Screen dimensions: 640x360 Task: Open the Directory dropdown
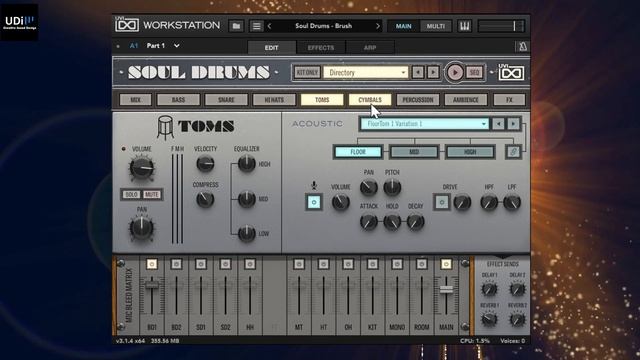[x=366, y=73]
